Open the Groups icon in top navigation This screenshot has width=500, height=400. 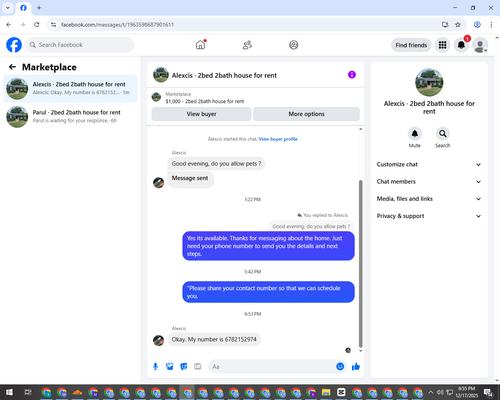pos(294,45)
